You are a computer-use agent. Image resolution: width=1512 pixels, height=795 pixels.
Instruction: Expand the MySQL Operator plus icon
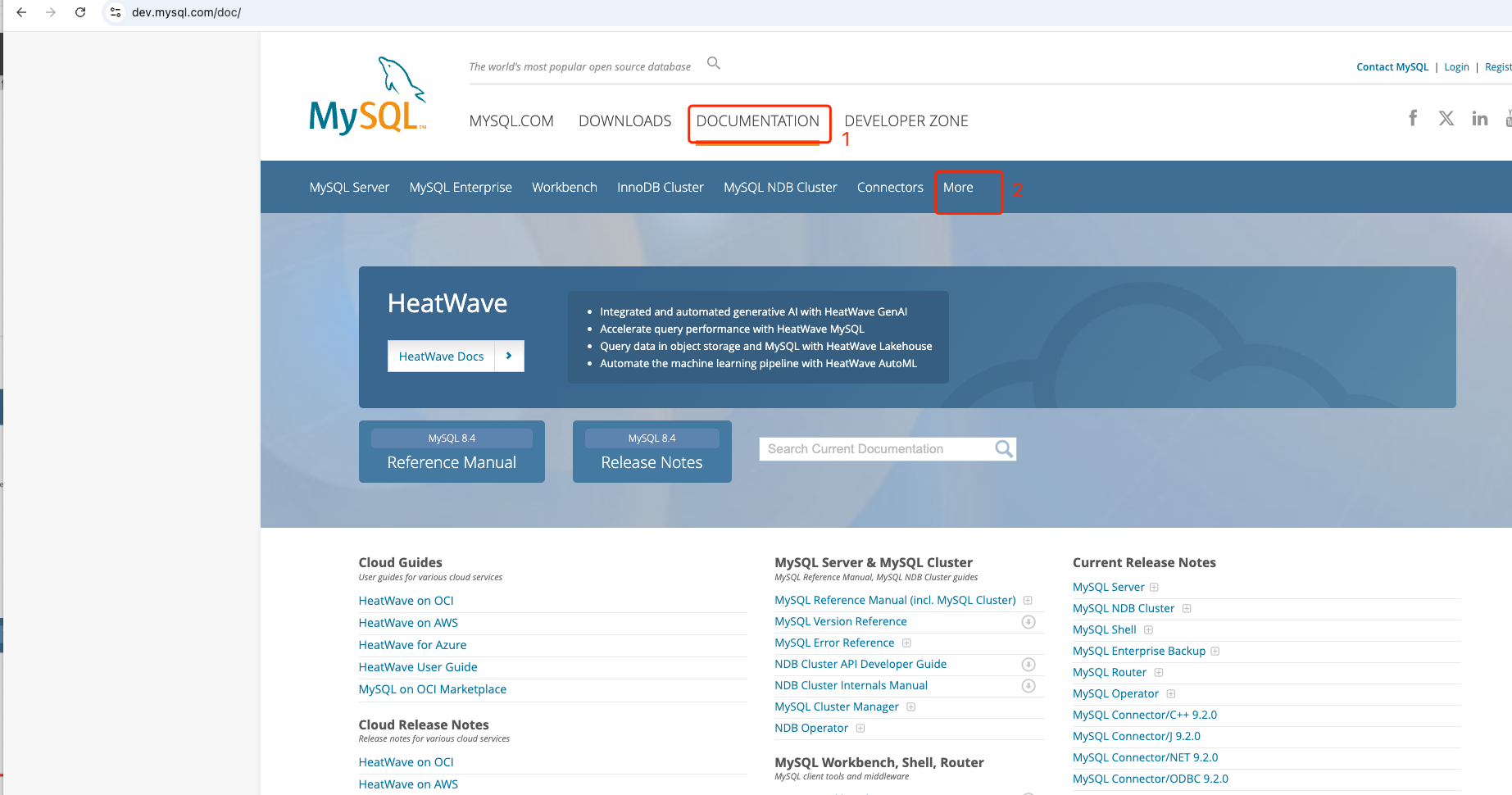click(1171, 694)
